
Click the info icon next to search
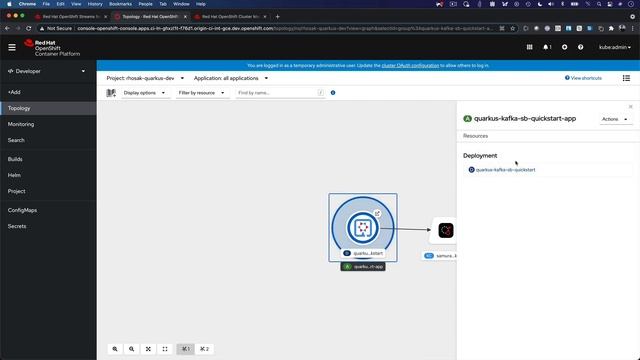(x=333, y=93)
